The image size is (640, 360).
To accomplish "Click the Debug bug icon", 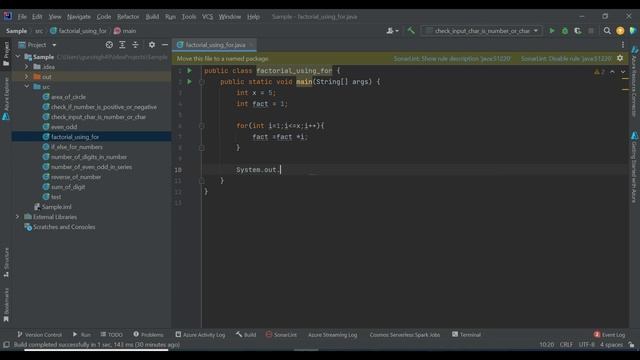I will (565, 31).
